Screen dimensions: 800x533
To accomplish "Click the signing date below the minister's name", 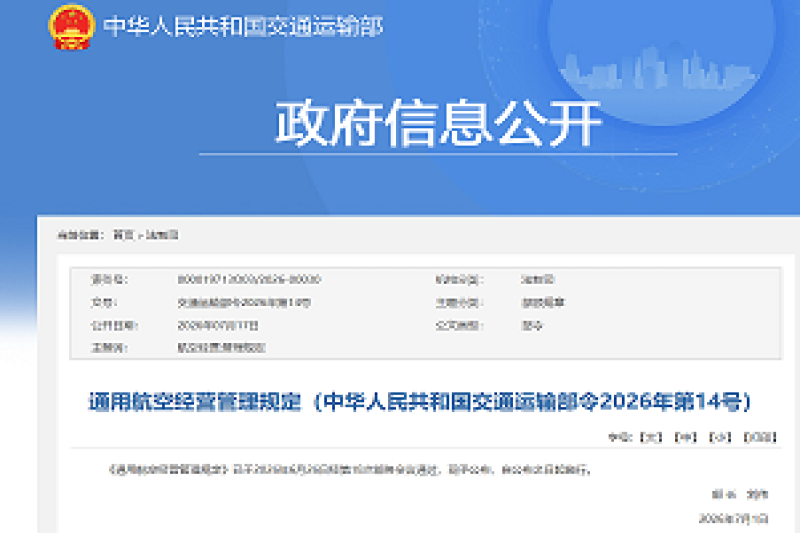I will click(733, 519).
